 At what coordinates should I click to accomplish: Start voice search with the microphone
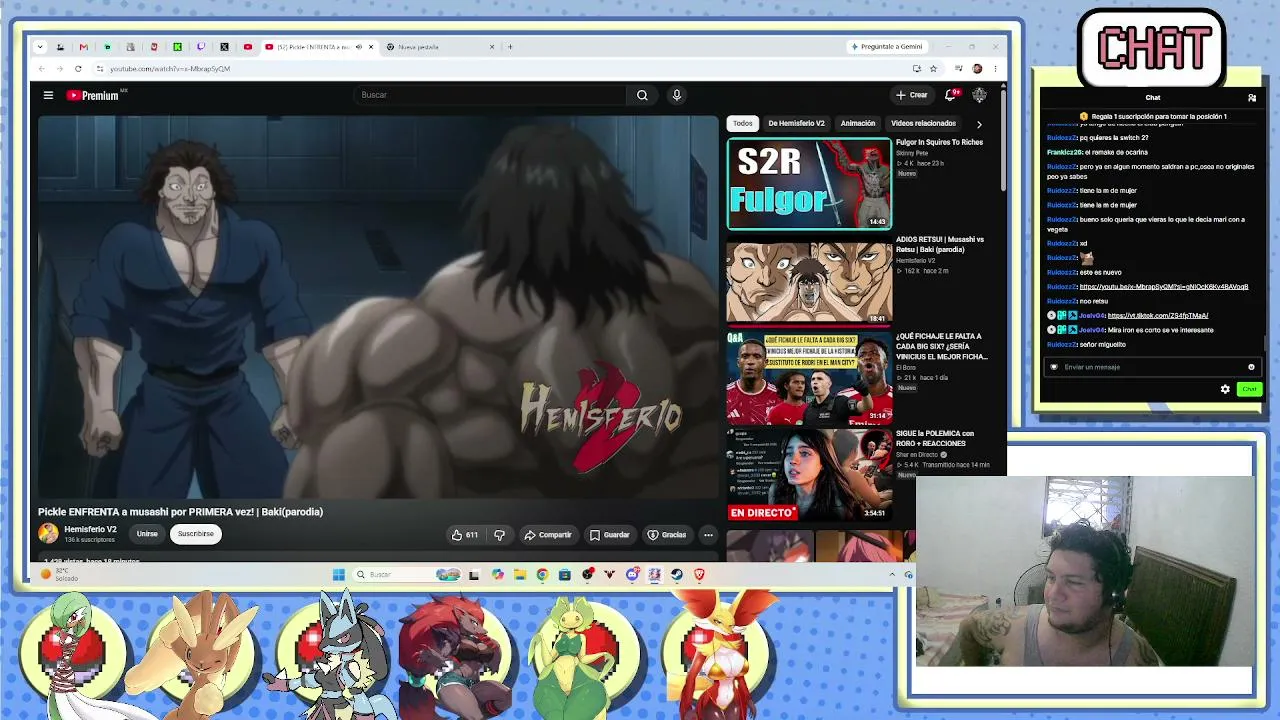pos(676,95)
